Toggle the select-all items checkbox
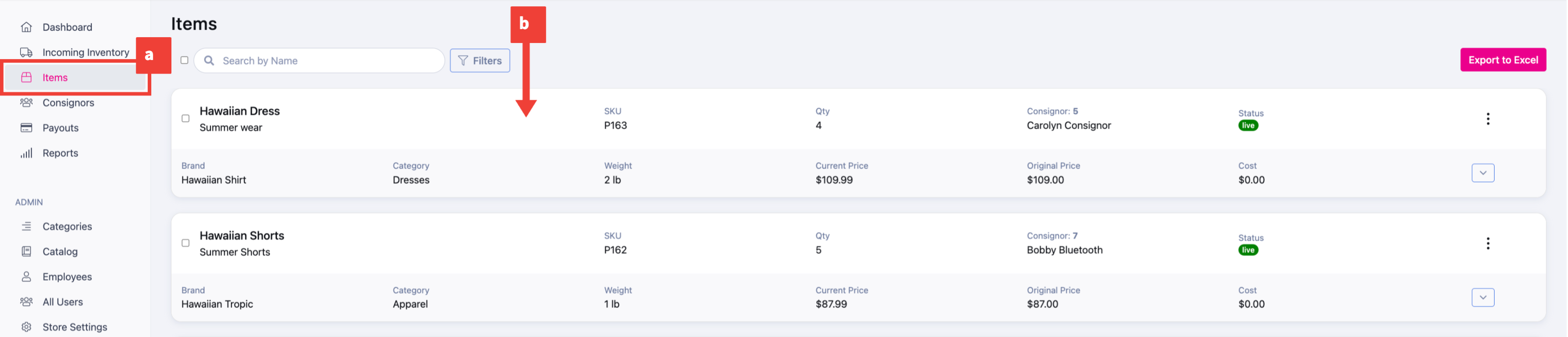Viewport: 1568px width, 337px height. tap(184, 60)
